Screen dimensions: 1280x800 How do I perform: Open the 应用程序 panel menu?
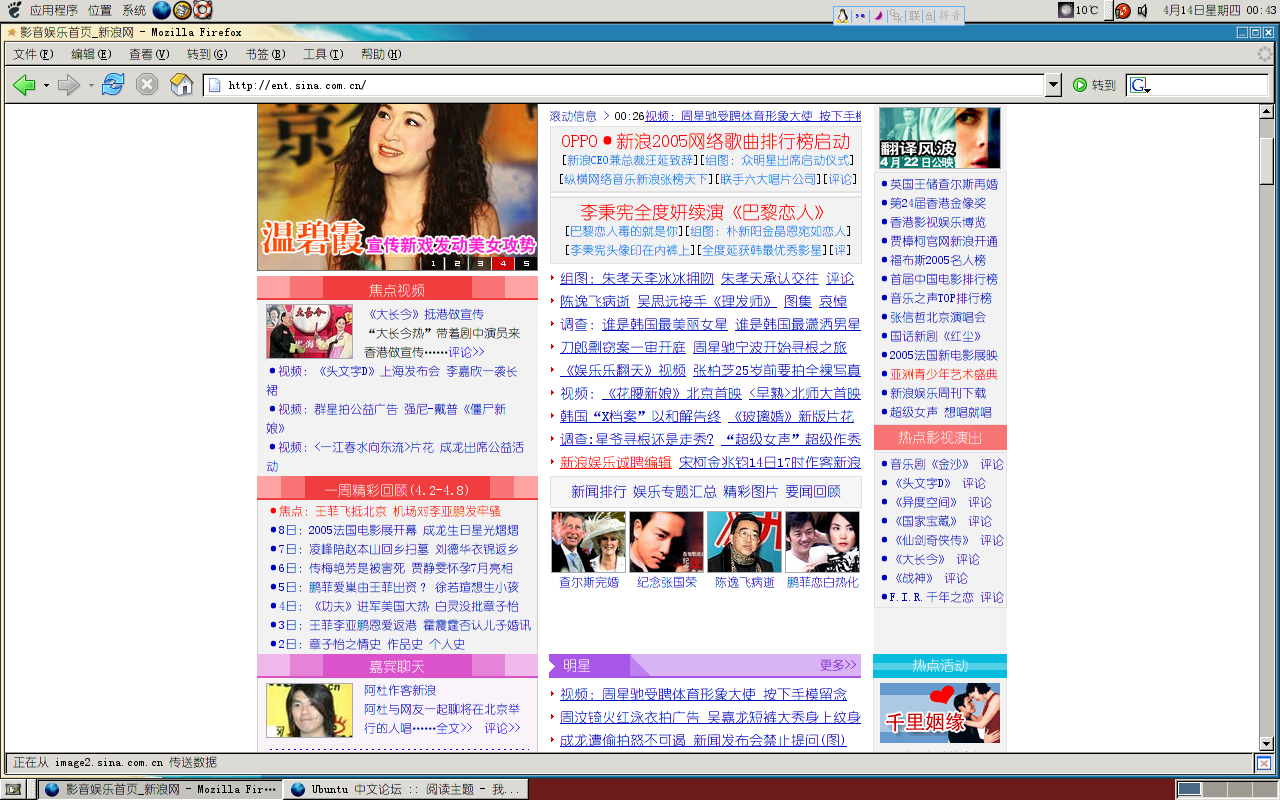pos(54,10)
